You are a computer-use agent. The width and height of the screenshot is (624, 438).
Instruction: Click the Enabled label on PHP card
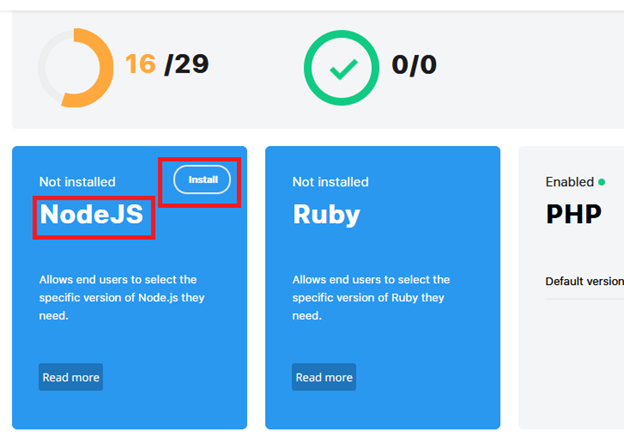569,182
